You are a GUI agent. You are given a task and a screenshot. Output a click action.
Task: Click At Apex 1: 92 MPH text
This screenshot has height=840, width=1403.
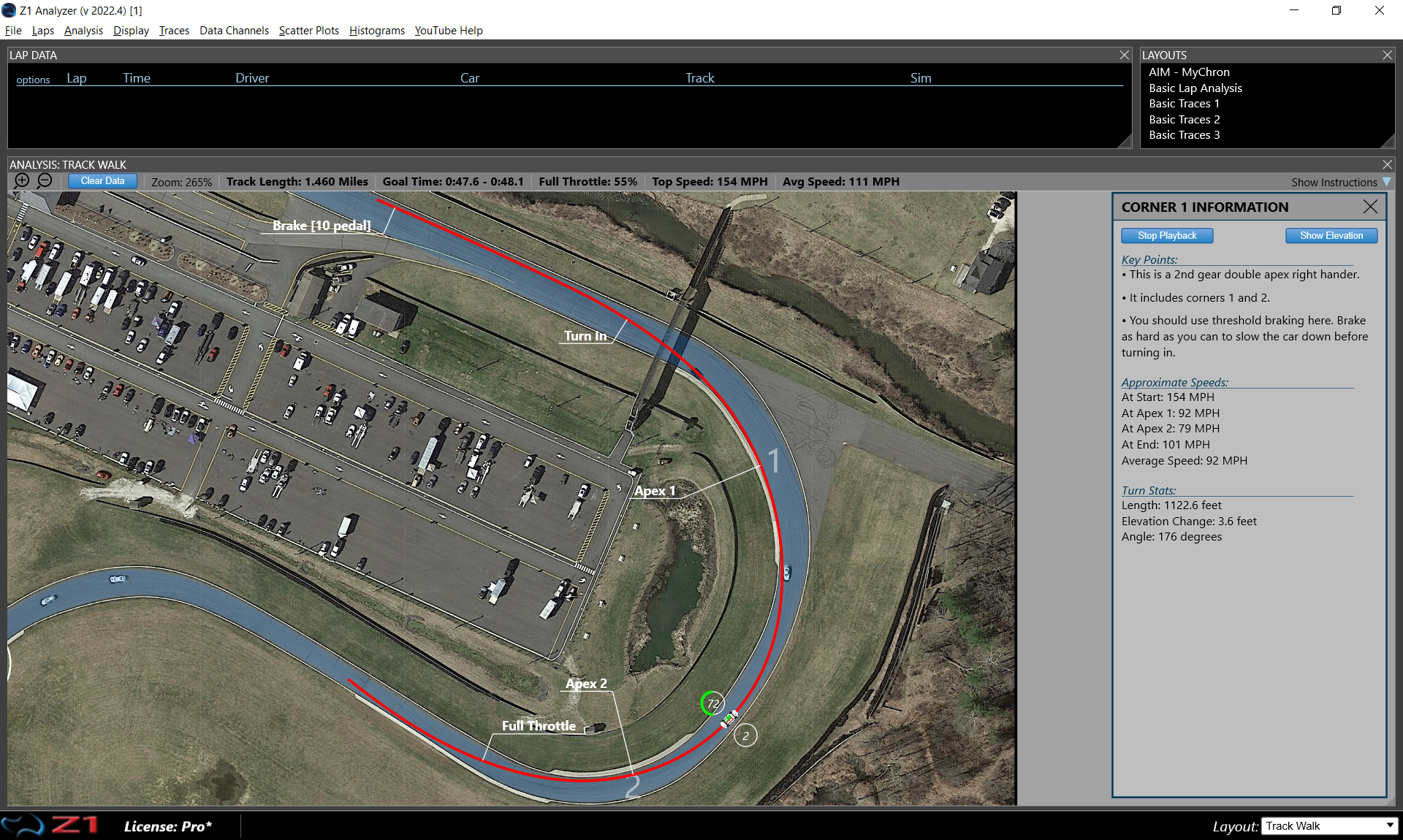[x=1171, y=413]
